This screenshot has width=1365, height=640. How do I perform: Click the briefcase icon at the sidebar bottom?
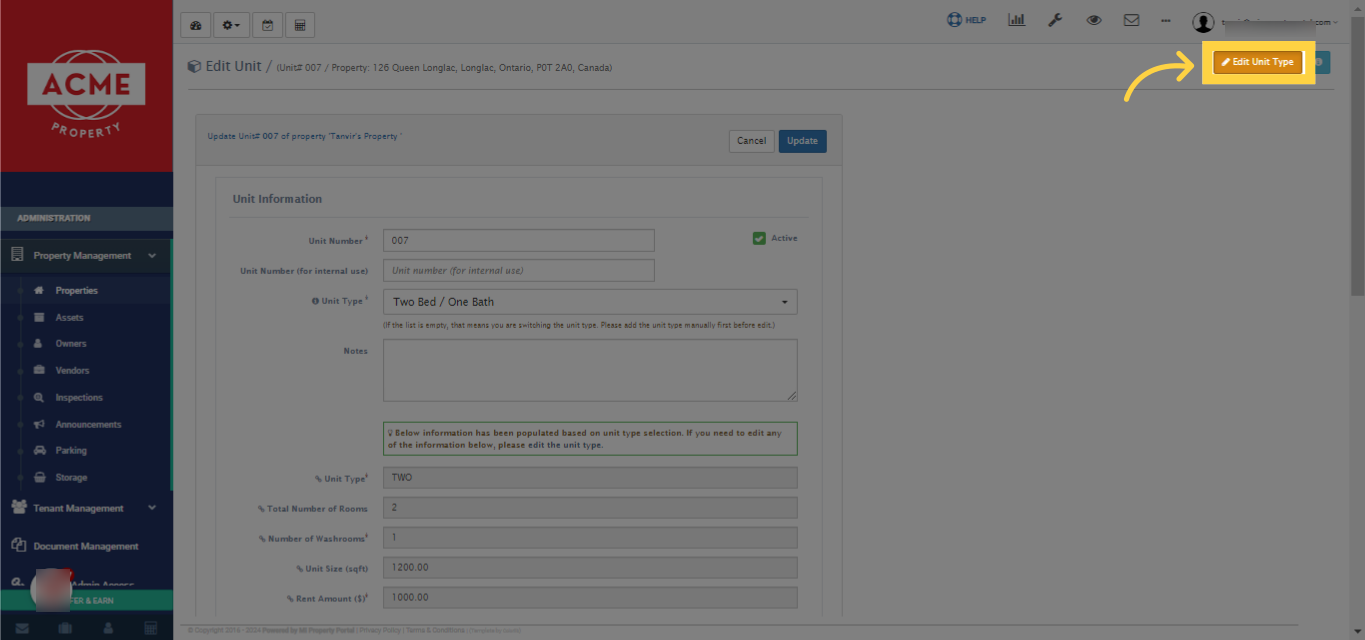[64, 627]
